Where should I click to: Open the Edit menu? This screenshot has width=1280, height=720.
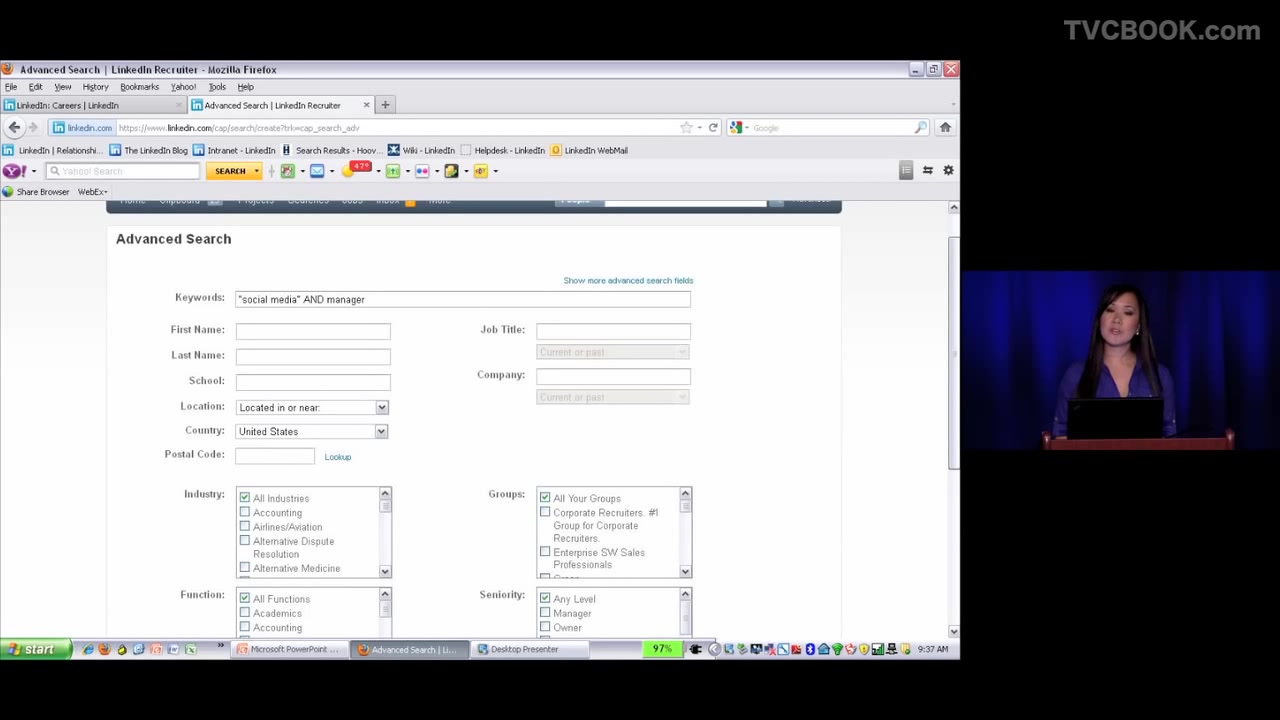click(35, 87)
